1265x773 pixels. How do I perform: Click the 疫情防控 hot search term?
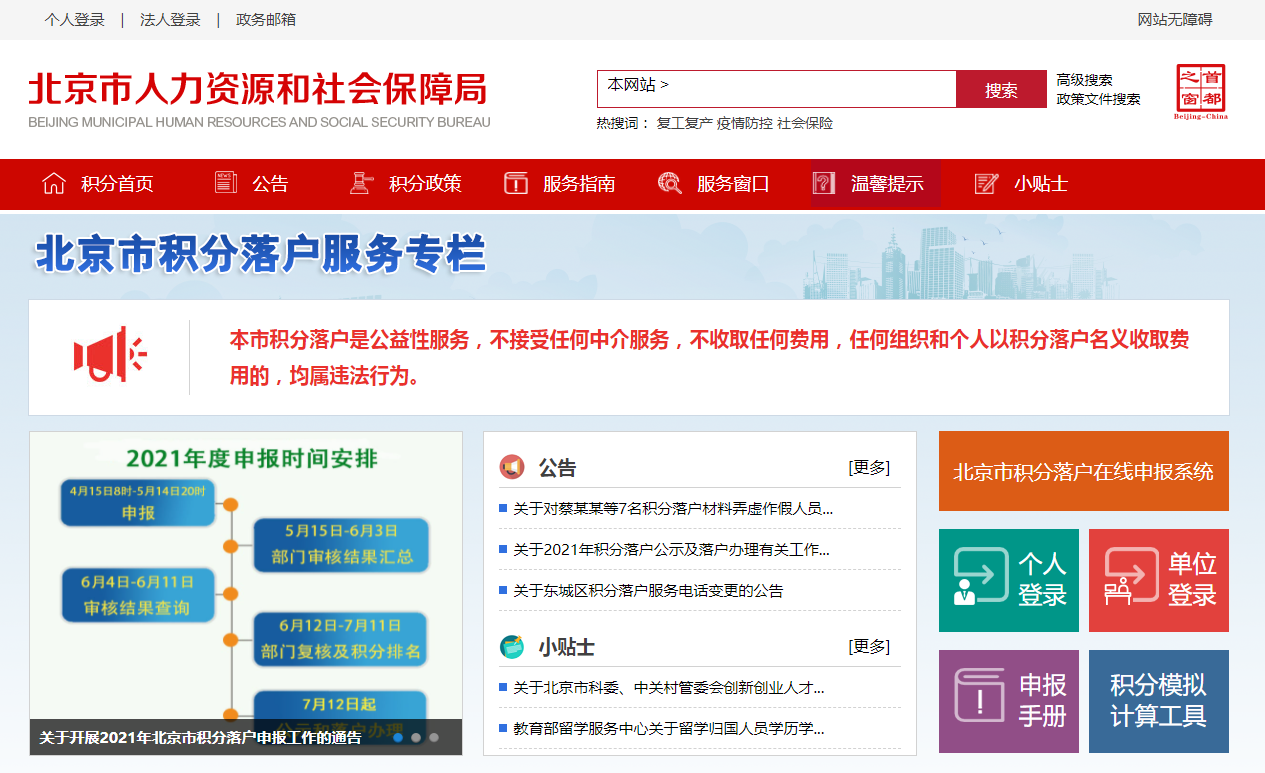744,123
